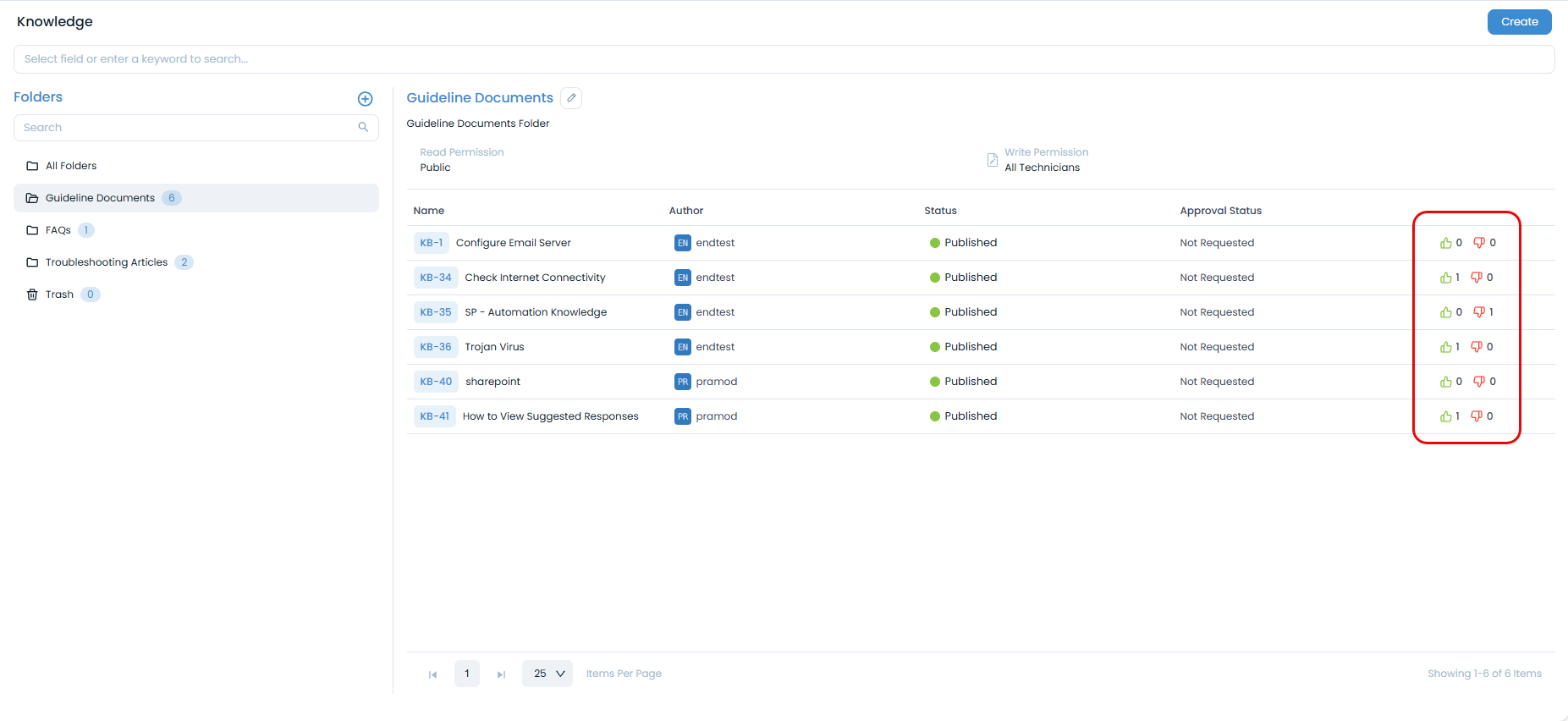This screenshot has width=1568, height=721.
Task: Click thumbs up on Configure Email Server
Action: (1445, 243)
